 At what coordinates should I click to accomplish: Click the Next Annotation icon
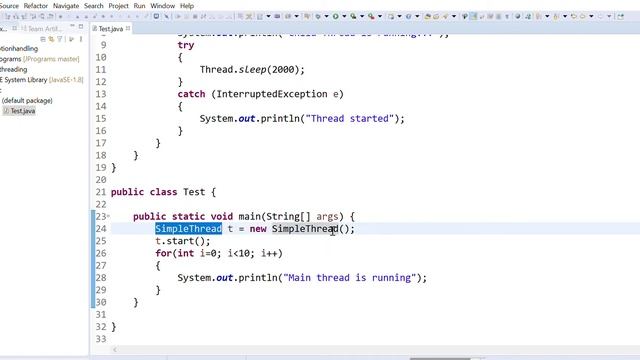click(538, 16)
